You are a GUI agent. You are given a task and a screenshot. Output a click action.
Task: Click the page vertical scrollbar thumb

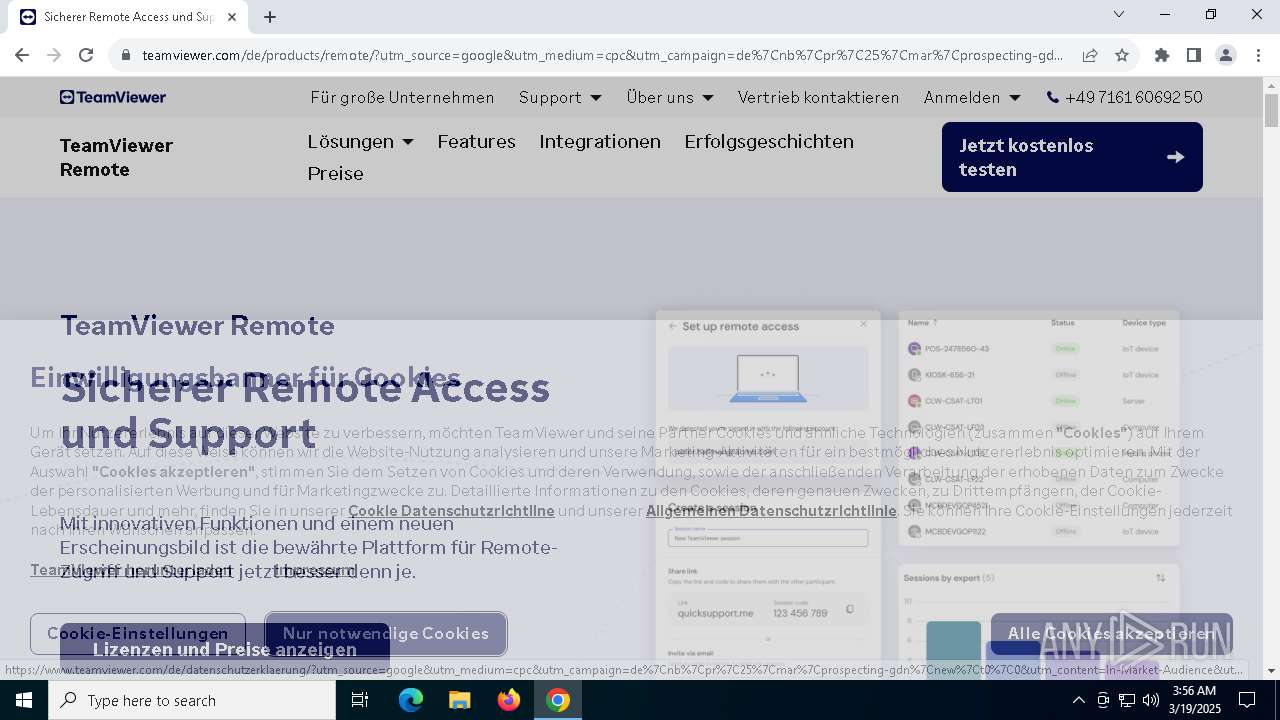pos(1271,110)
